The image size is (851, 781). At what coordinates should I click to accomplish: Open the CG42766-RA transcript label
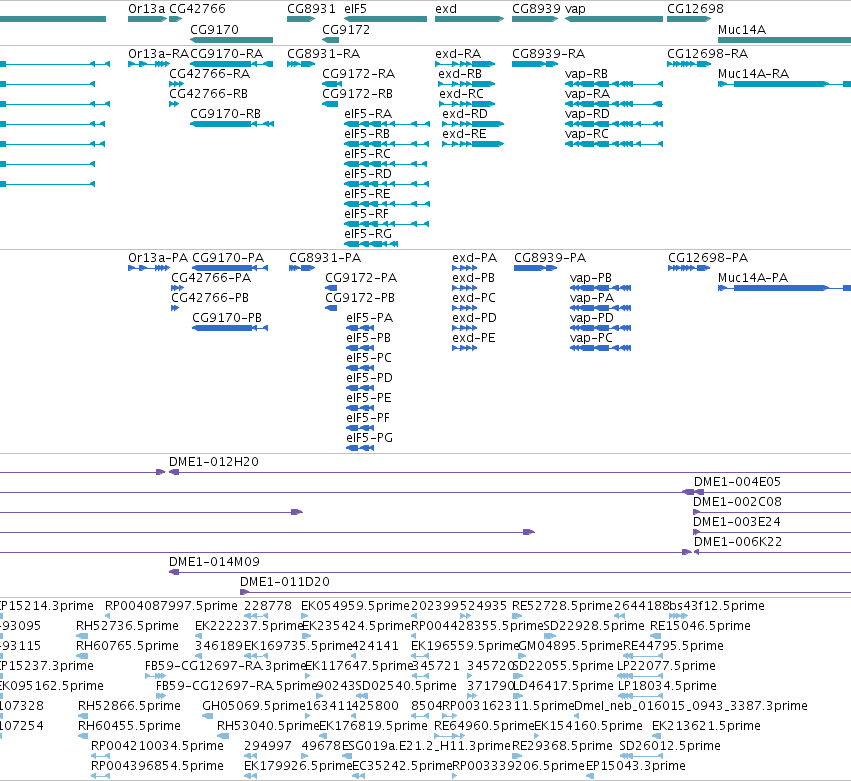click(x=209, y=73)
